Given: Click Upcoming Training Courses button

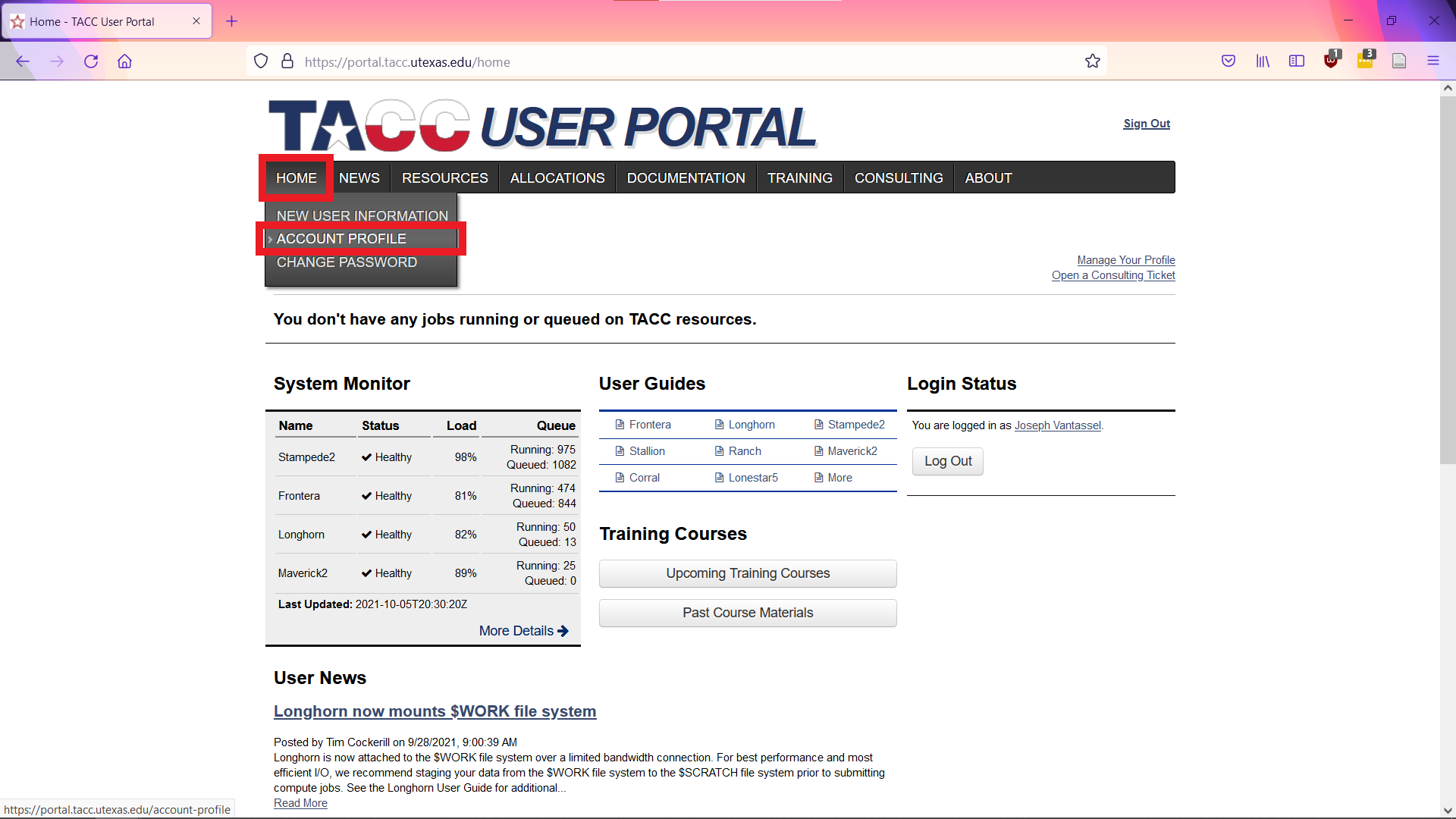Looking at the screenshot, I should point(748,573).
